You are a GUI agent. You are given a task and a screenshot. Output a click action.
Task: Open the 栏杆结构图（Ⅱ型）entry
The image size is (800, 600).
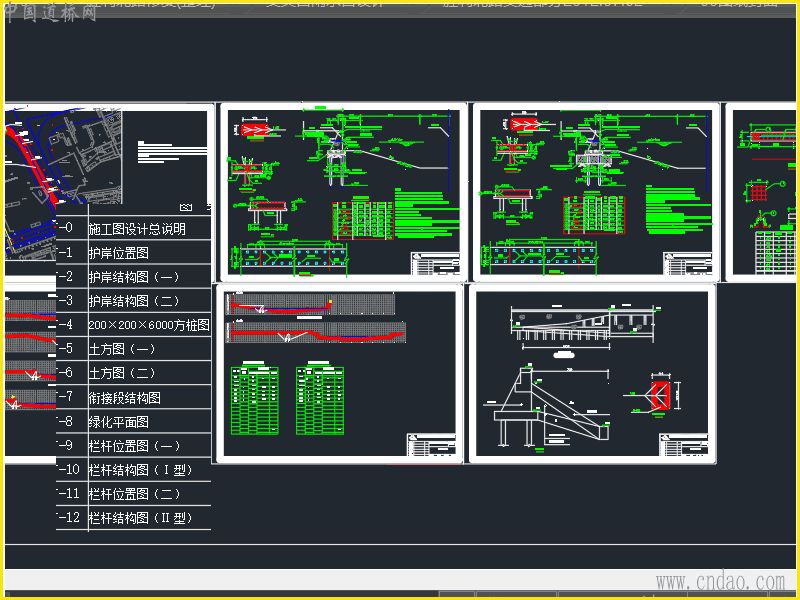[140, 518]
